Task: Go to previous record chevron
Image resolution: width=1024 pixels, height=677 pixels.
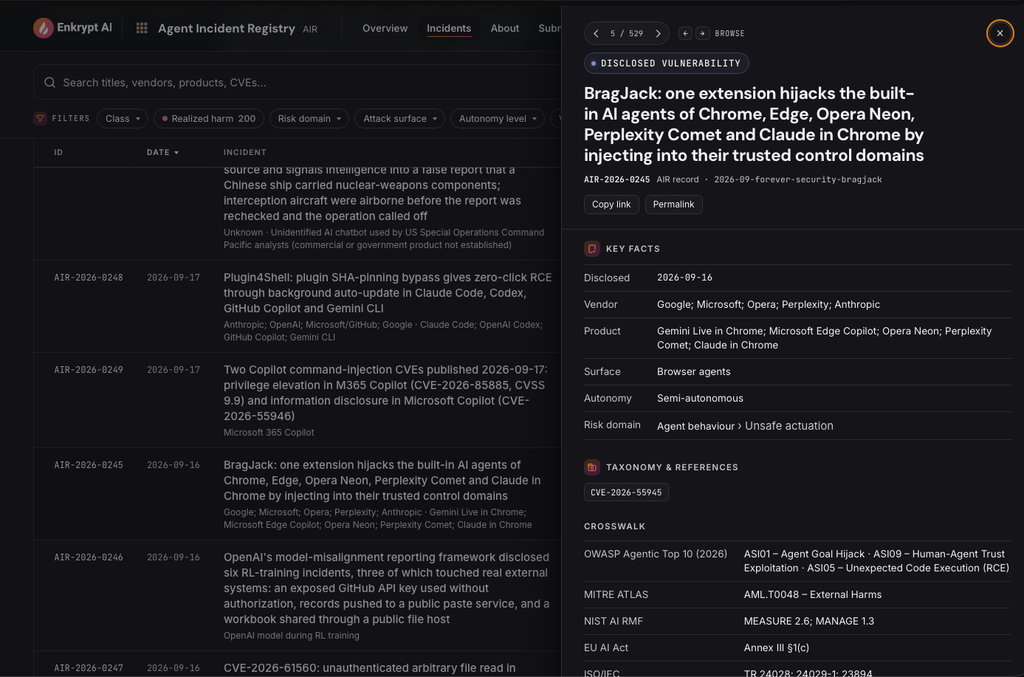Action: (596, 33)
